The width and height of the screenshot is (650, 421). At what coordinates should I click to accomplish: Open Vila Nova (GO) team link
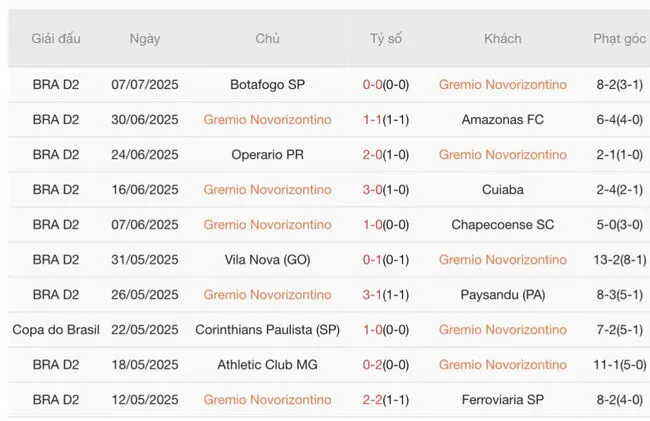click(x=267, y=260)
